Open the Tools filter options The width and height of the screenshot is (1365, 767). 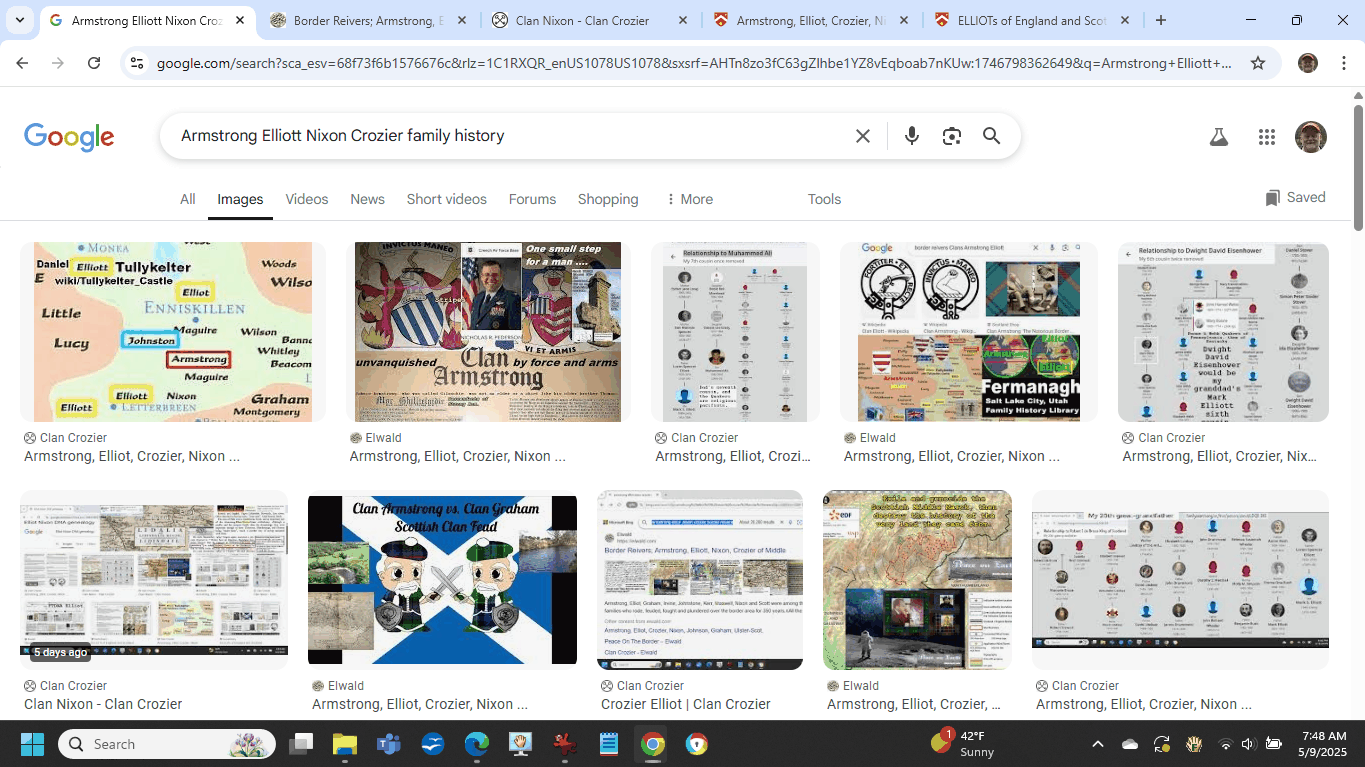tap(824, 199)
